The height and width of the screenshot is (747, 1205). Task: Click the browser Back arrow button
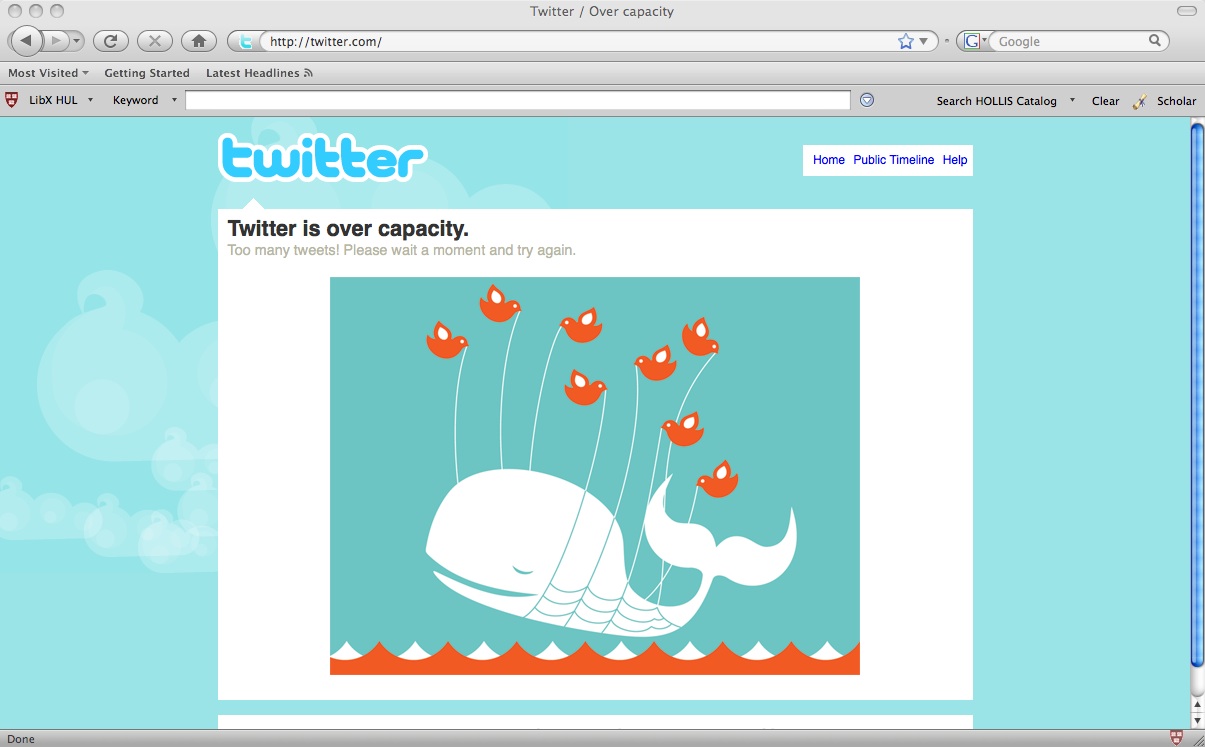tap(26, 41)
